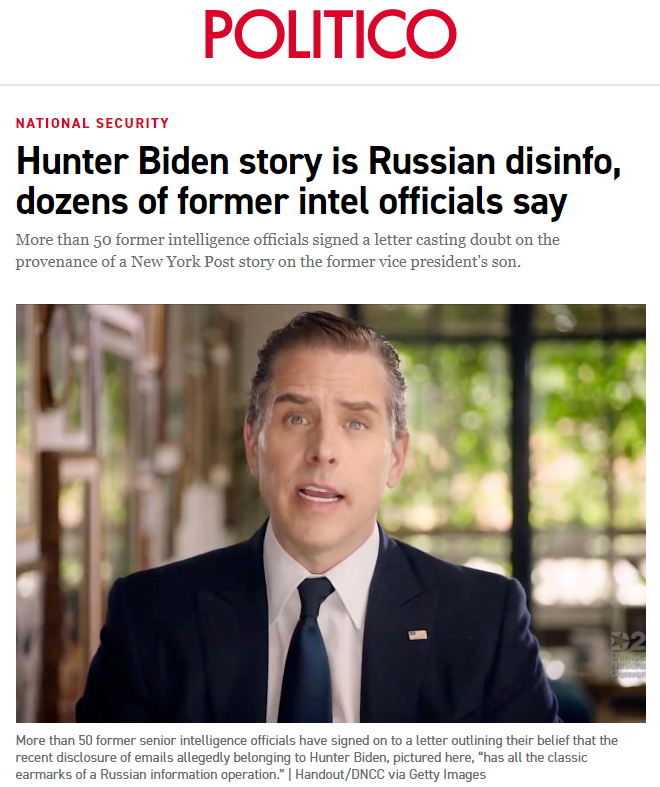The height and width of the screenshot is (787, 660).
Task: Click the convention watermark in the photo corner
Action: pos(628,655)
